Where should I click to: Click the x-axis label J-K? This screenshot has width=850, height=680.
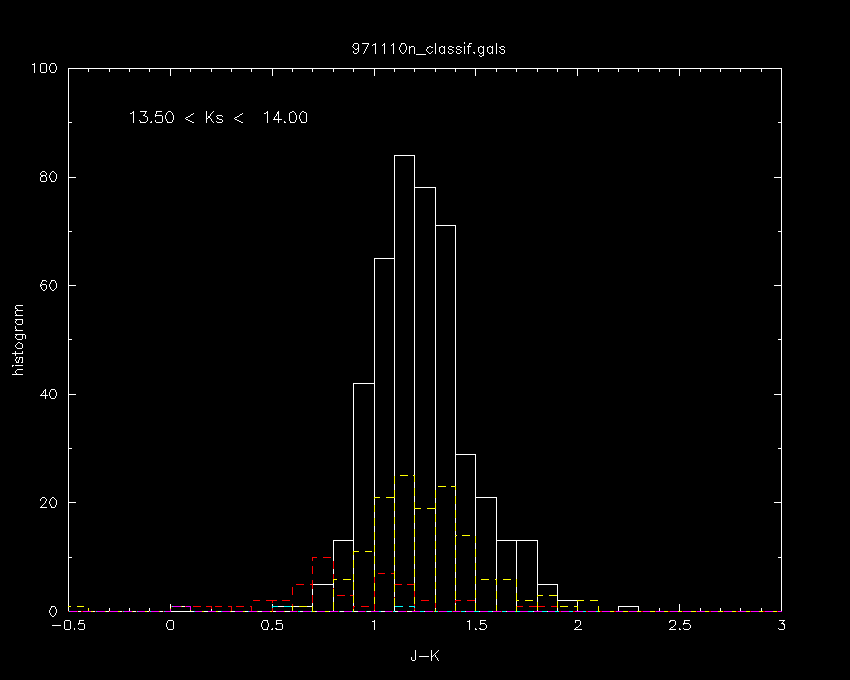click(x=424, y=656)
